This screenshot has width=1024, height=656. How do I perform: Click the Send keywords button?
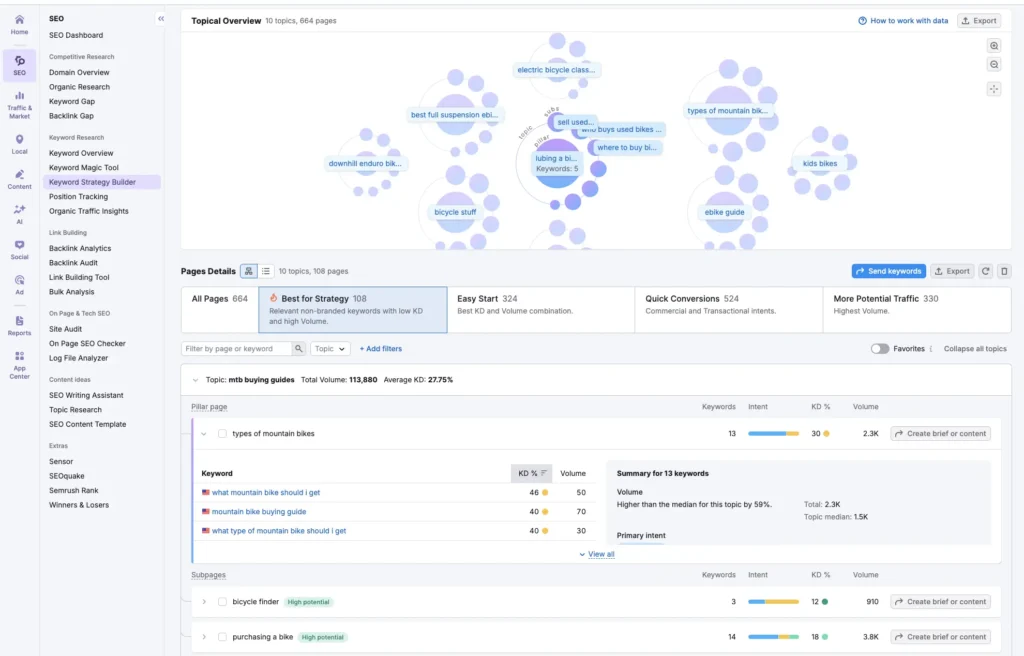(x=890, y=271)
